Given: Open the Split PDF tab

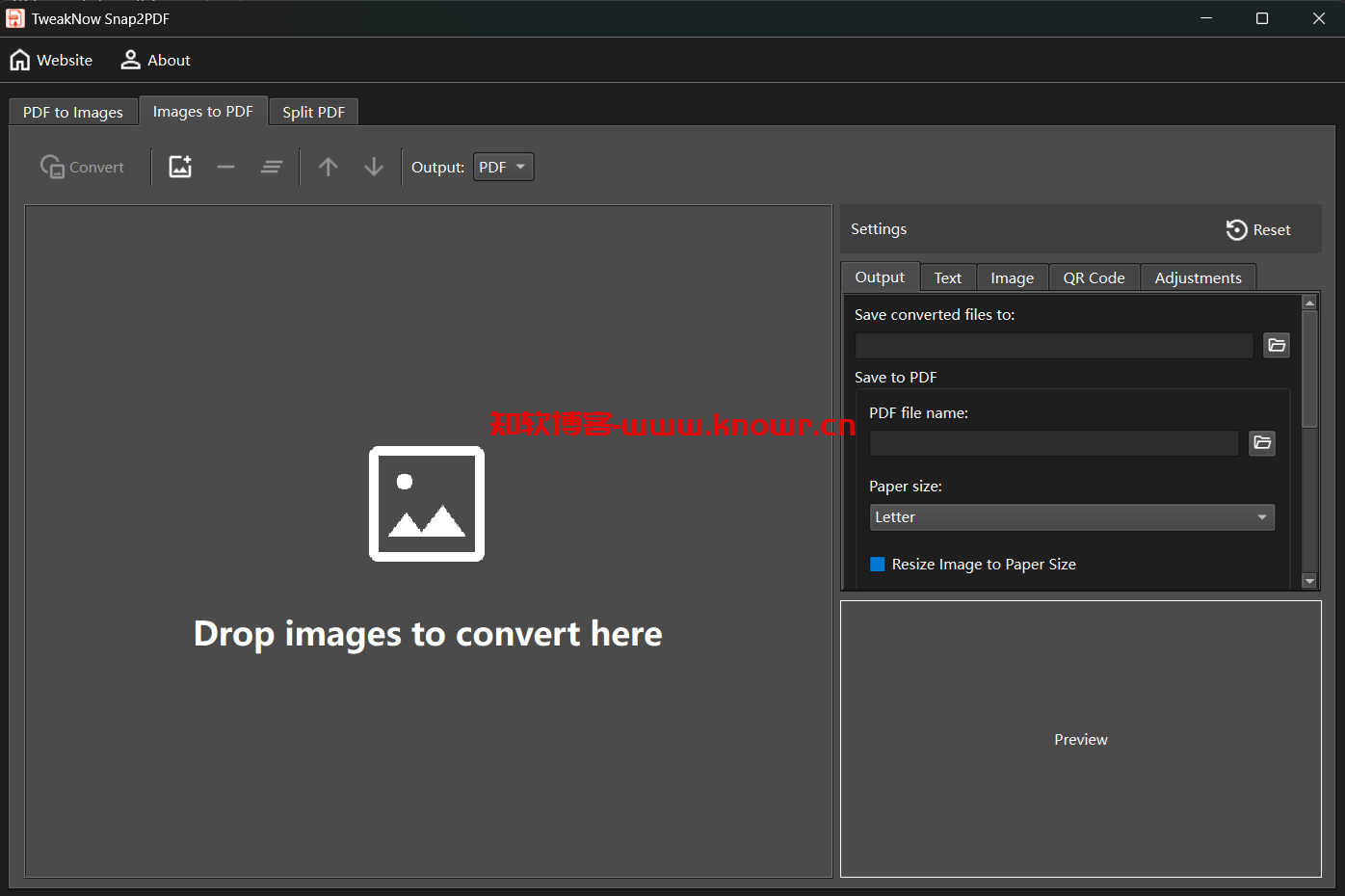Looking at the screenshot, I should pos(313,112).
